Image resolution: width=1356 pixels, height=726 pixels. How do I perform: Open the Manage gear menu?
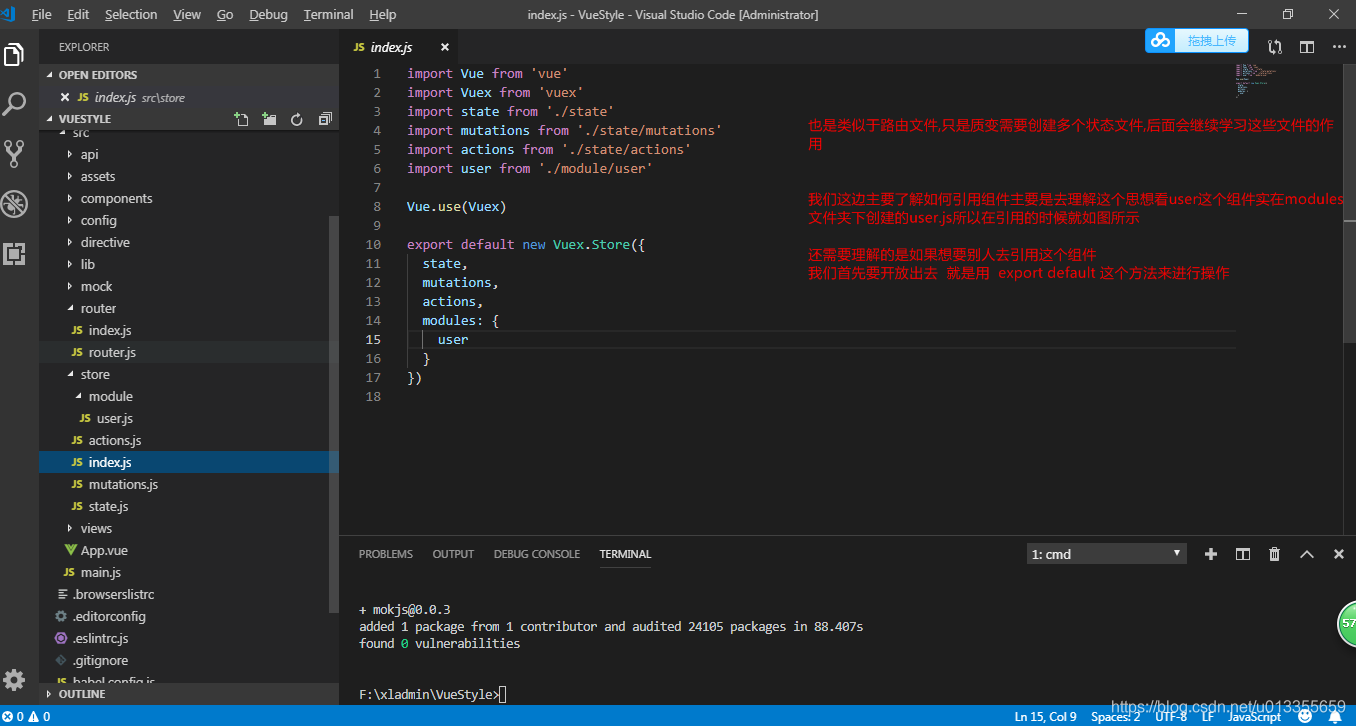(x=14, y=680)
